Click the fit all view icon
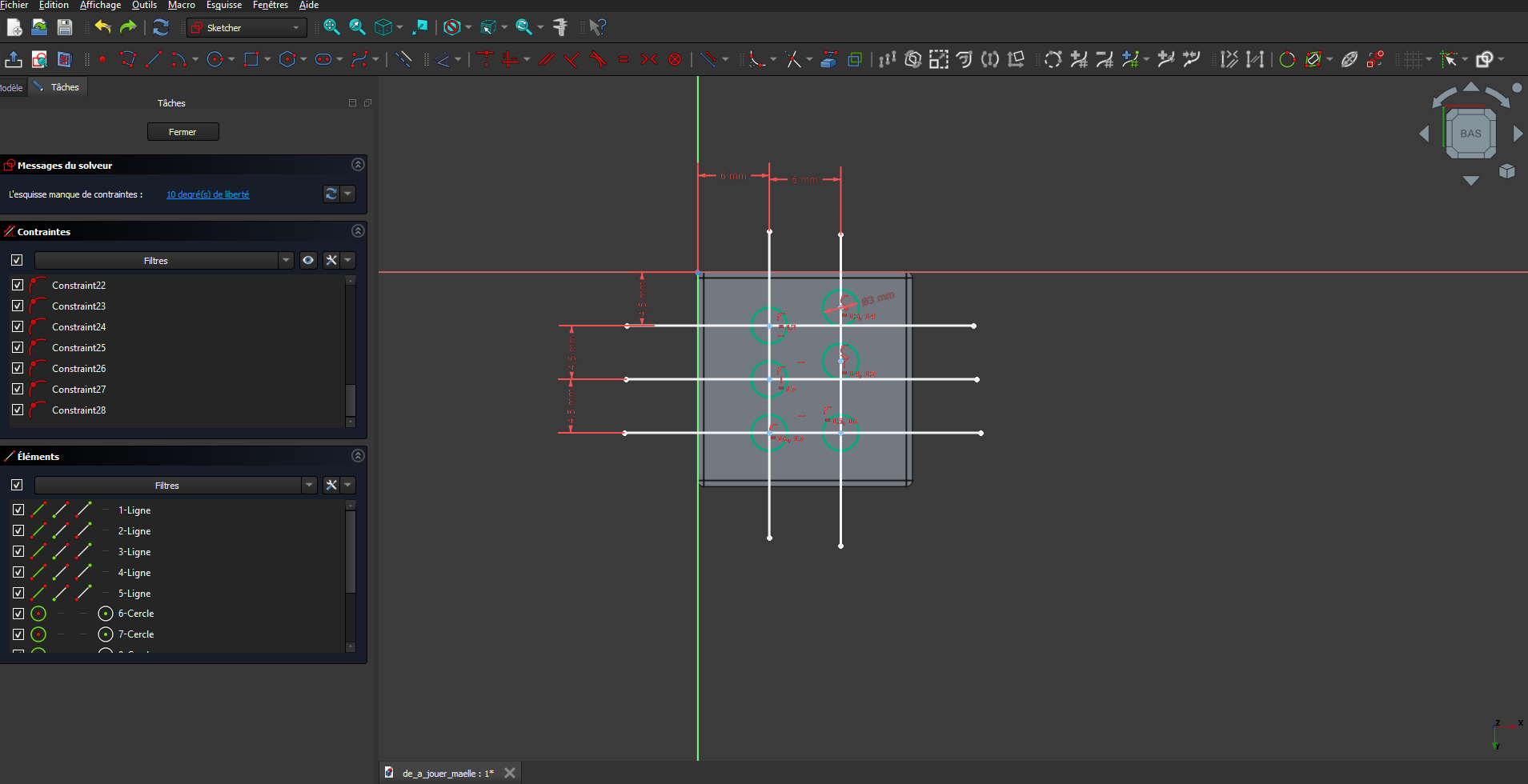 [331, 27]
